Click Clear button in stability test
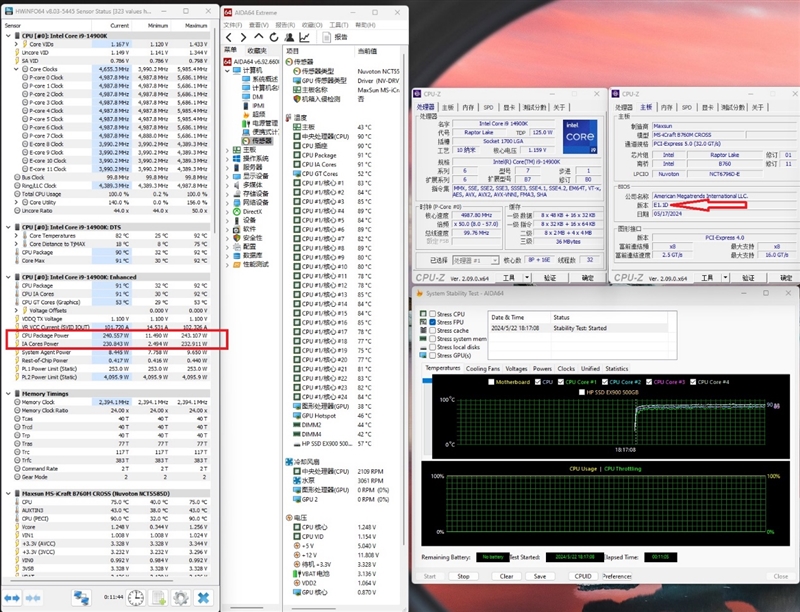The height and width of the screenshot is (612, 800). click(x=506, y=576)
